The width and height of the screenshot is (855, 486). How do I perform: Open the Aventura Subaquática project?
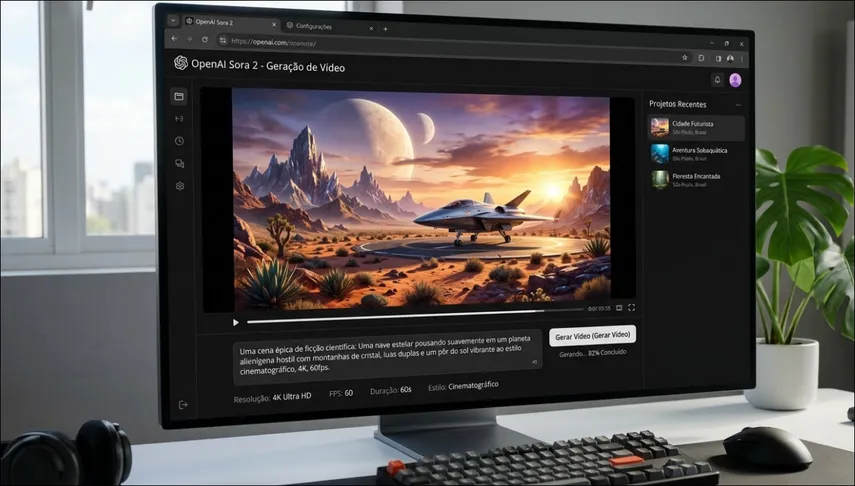696,154
